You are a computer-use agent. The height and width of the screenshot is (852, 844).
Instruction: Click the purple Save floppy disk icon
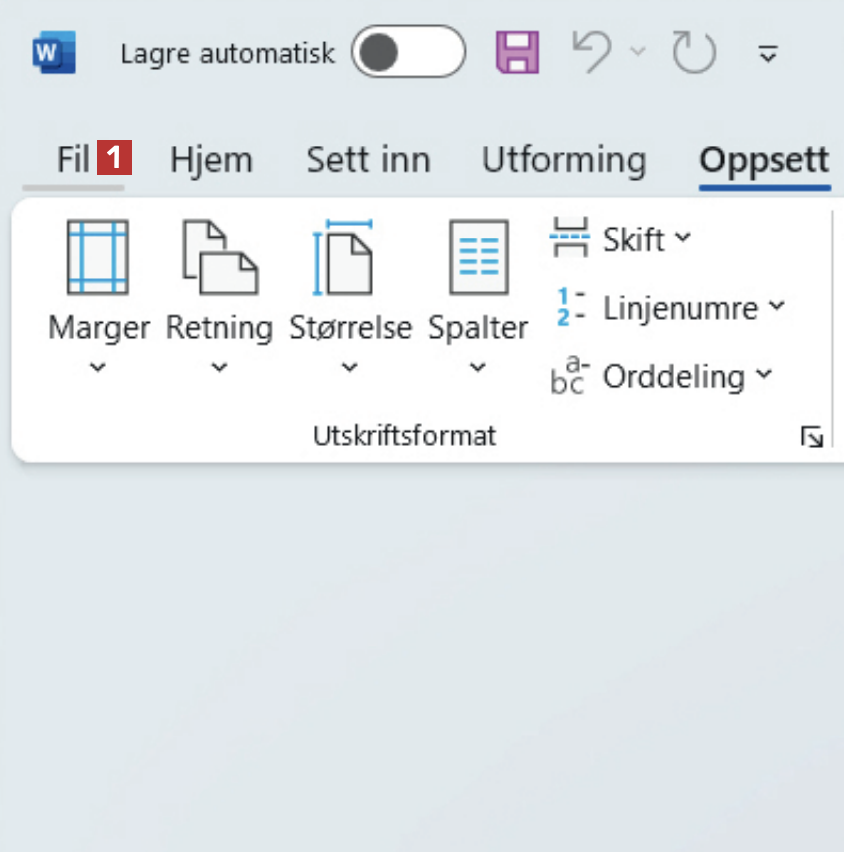(518, 52)
